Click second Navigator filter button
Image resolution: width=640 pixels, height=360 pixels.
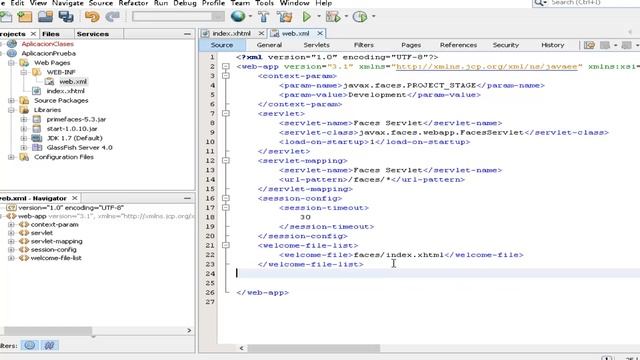[49, 345]
